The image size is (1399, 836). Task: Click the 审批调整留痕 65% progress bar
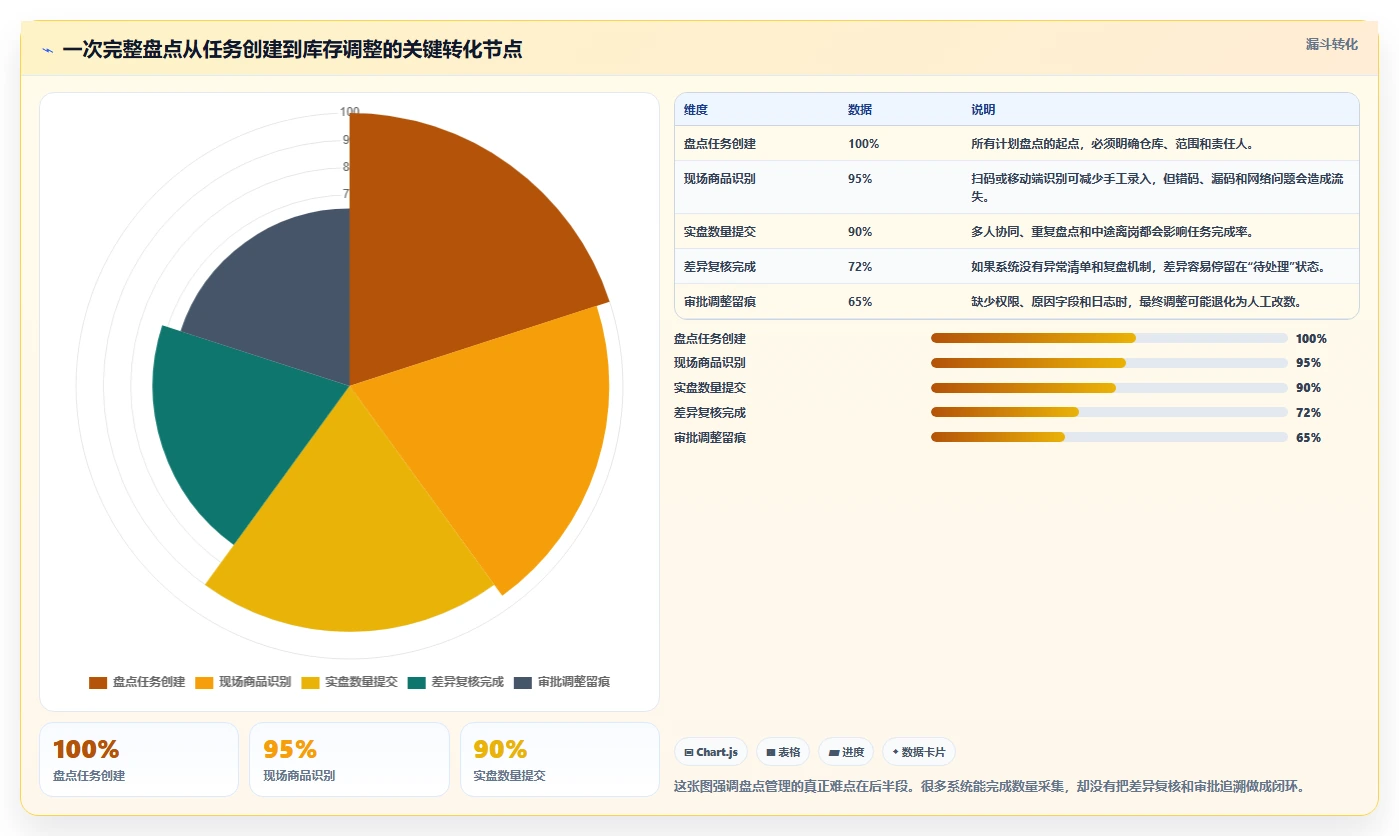tap(1109, 437)
